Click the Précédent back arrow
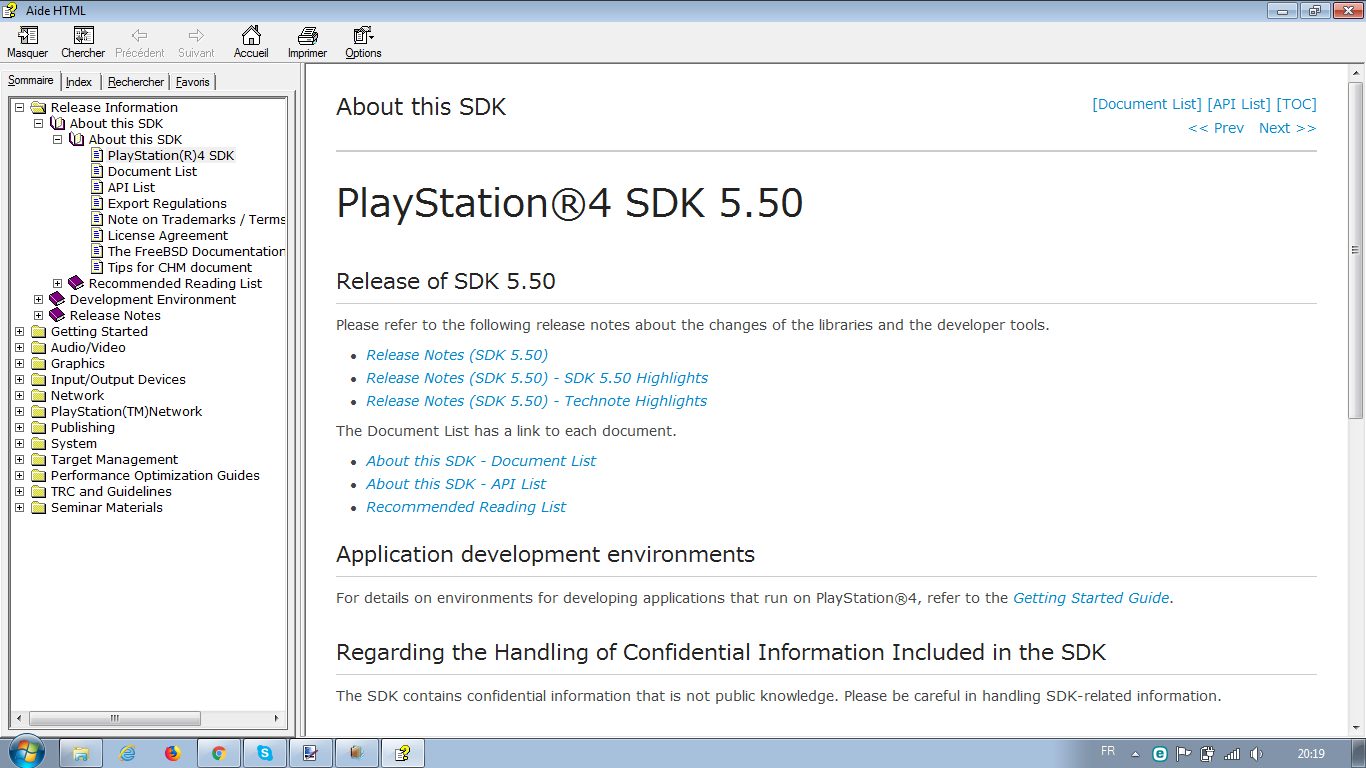1366x768 pixels. [x=140, y=36]
